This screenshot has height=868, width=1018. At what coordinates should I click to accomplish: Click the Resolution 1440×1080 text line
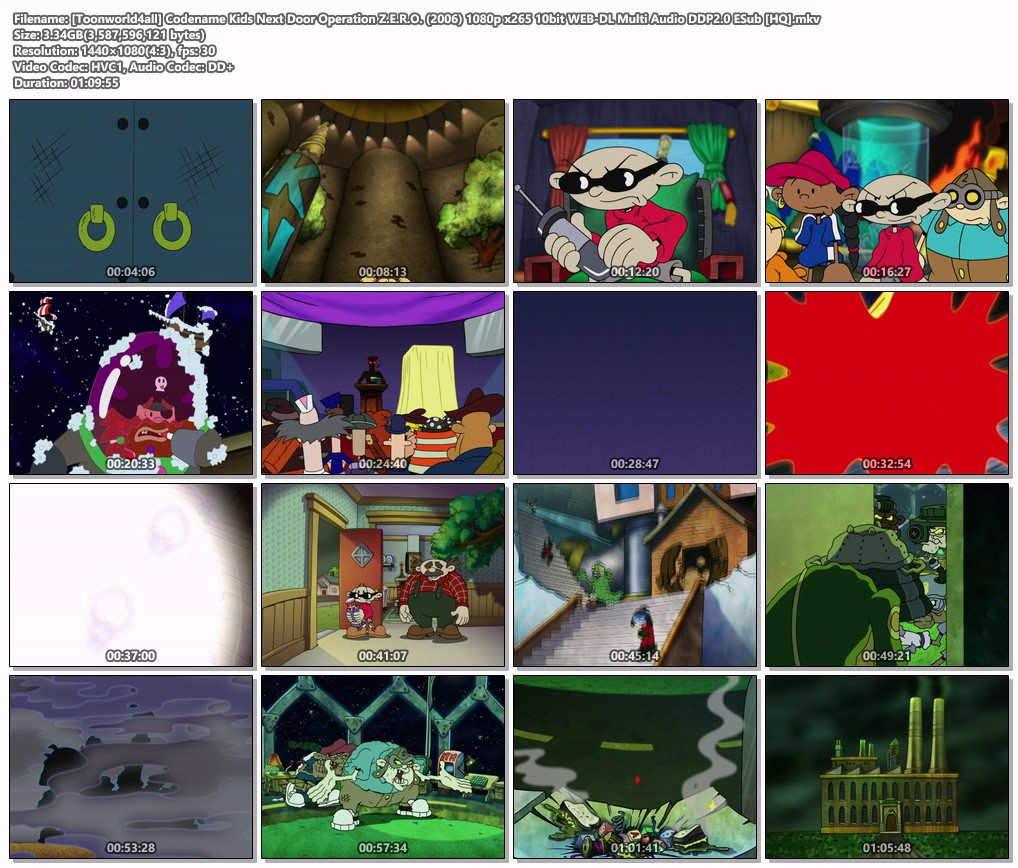pyautogui.click(x=114, y=51)
